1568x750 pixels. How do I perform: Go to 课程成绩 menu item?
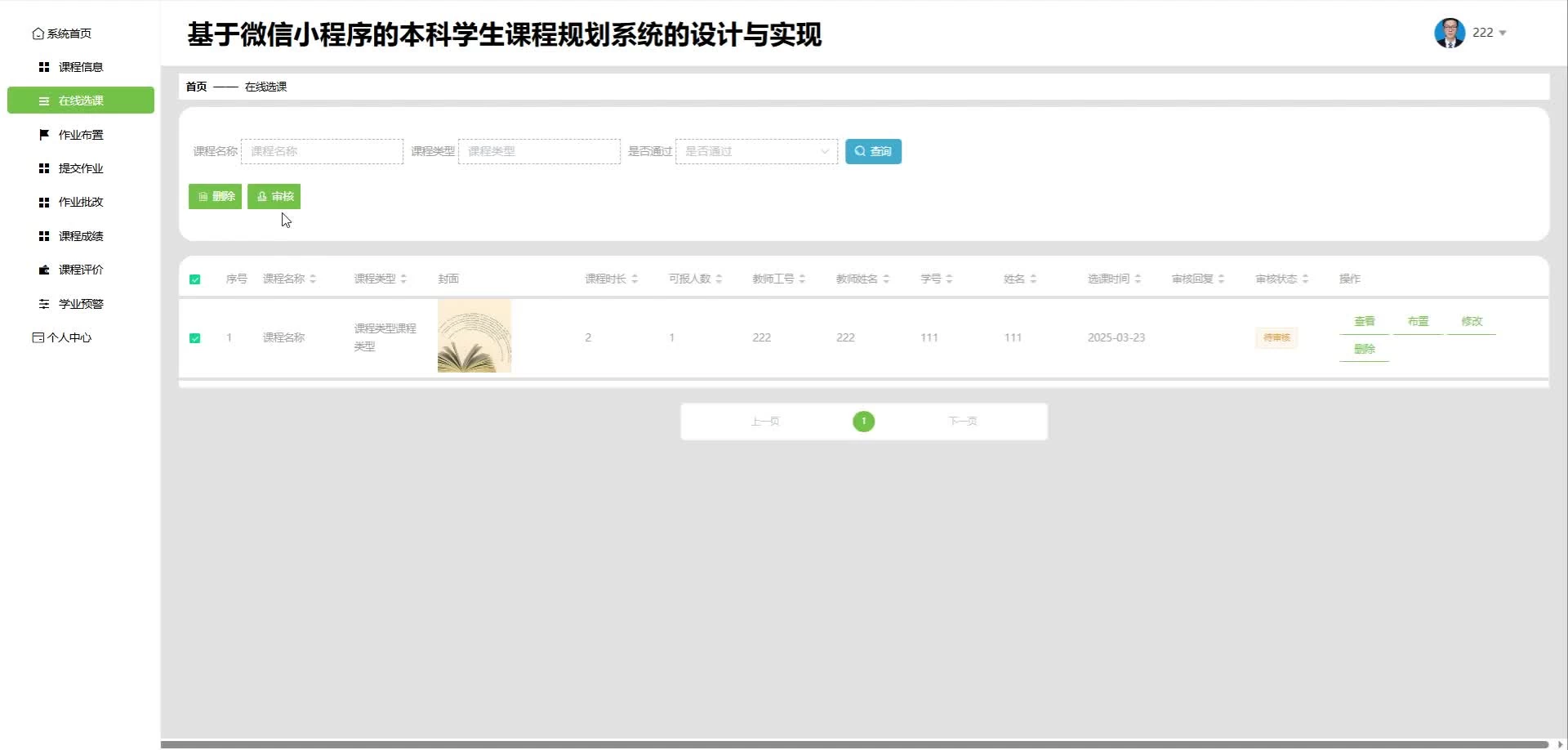pos(81,236)
